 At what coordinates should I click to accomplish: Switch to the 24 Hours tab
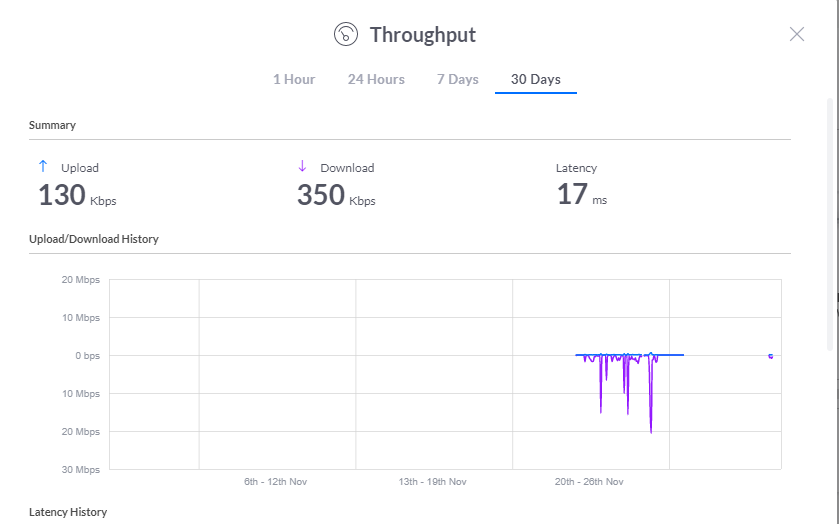coord(376,79)
